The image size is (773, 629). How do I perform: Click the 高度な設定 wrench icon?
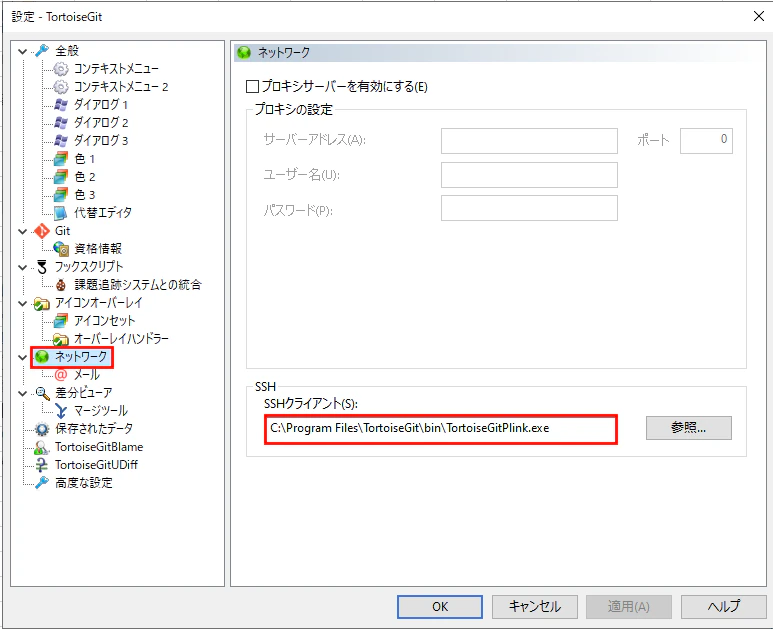(42, 483)
